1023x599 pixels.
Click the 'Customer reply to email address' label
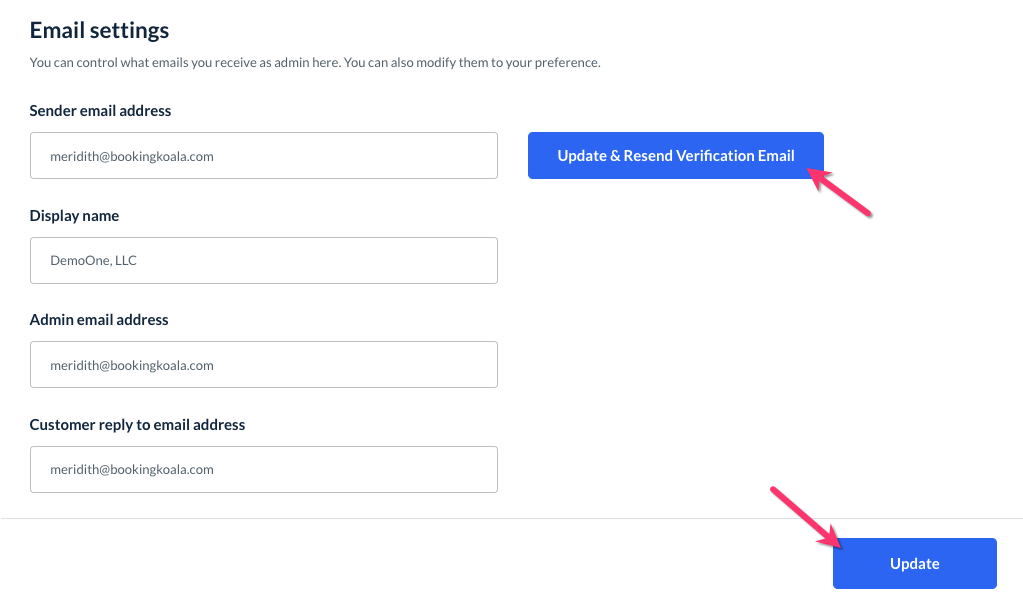point(137,425)
